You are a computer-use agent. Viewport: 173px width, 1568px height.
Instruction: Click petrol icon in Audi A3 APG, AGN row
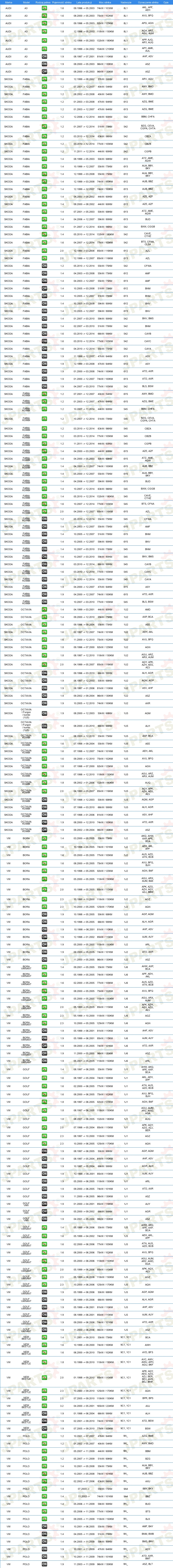44,23
